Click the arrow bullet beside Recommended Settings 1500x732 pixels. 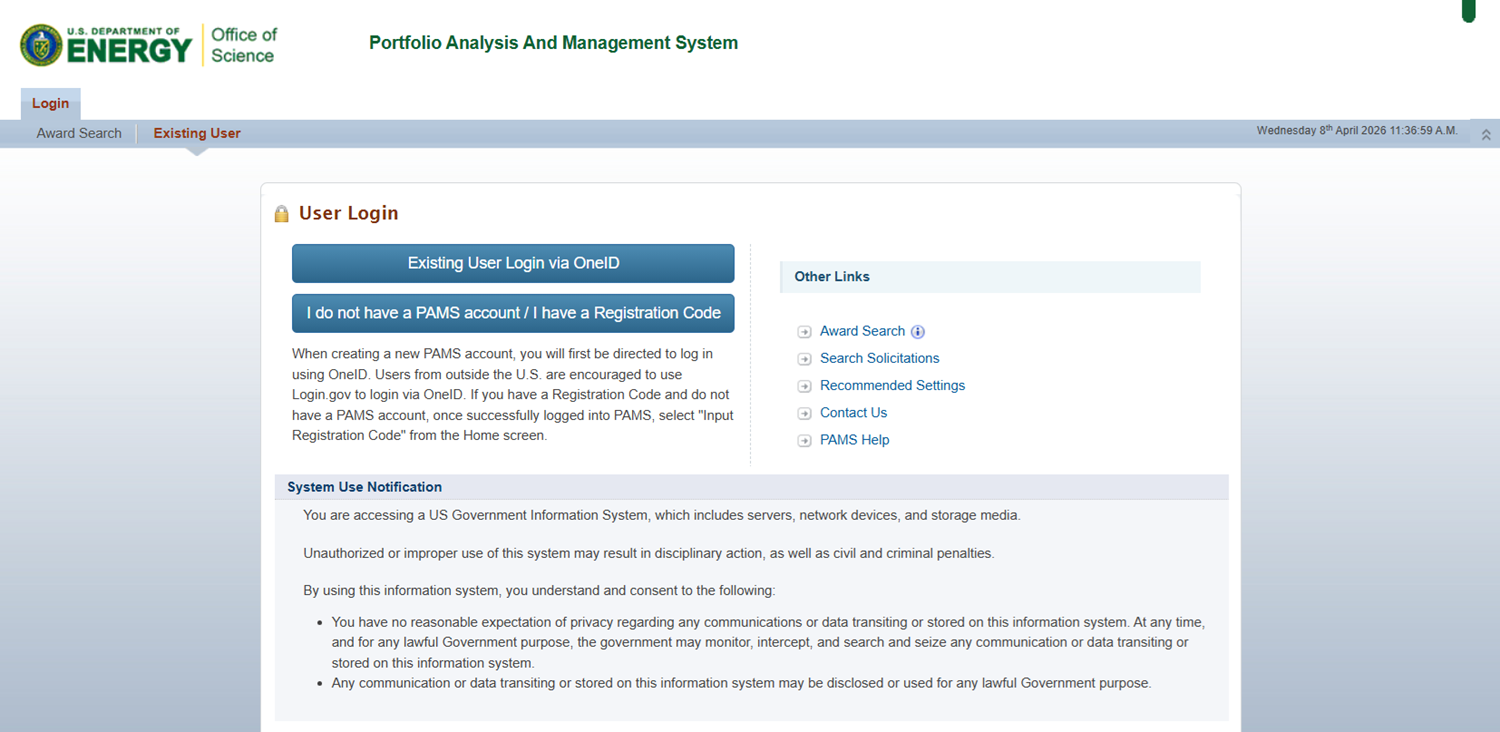(x=804, y=386)
